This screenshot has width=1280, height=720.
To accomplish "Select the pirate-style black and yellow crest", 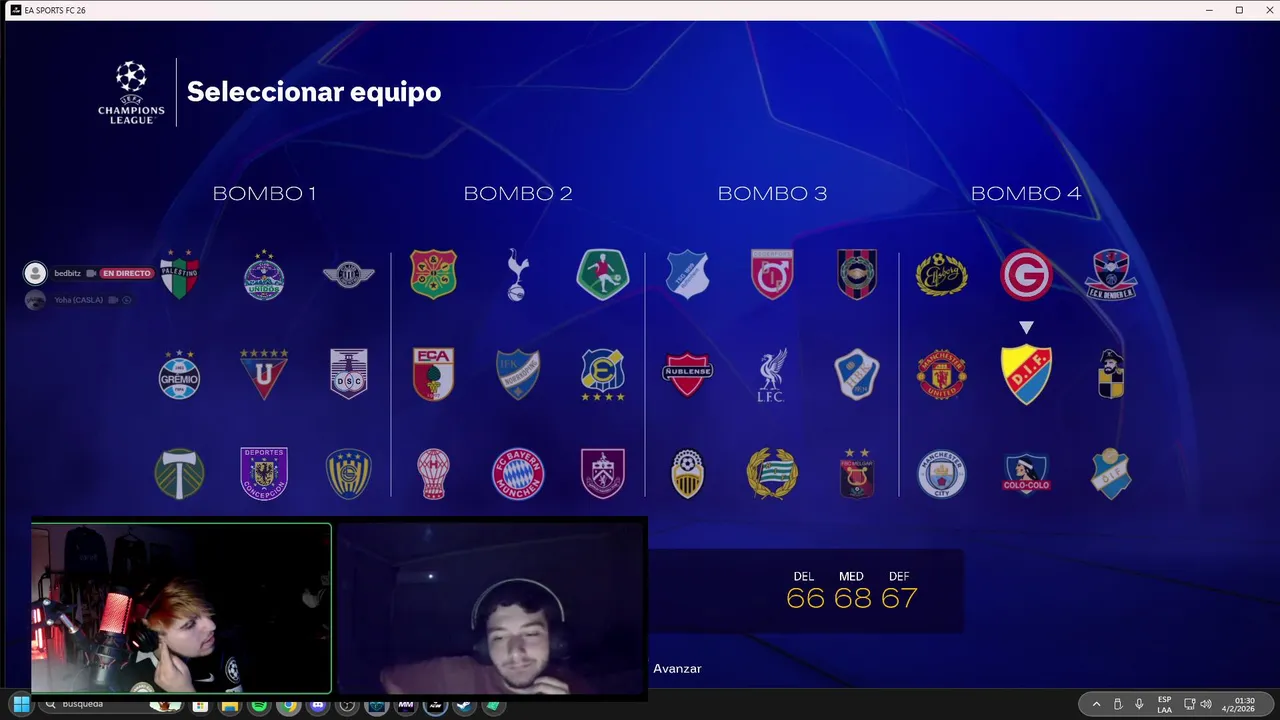I will (1111, 375).
